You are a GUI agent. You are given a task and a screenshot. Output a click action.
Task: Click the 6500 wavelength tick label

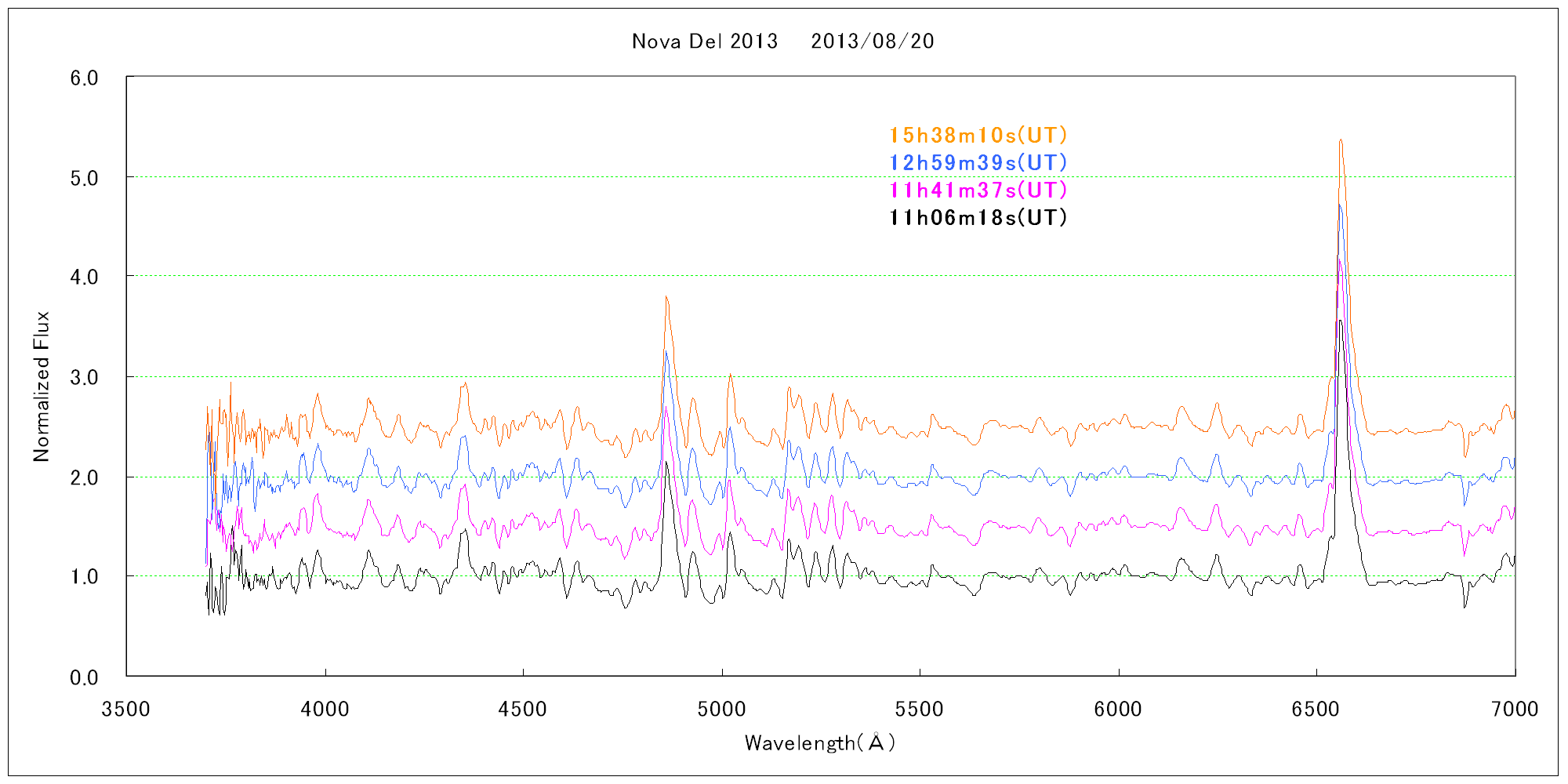(x=1316, y=710)
